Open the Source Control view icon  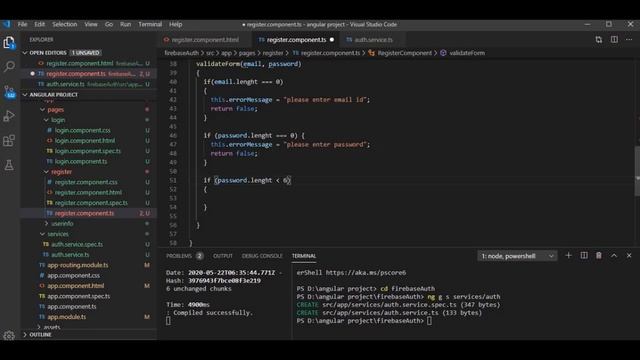9,91
